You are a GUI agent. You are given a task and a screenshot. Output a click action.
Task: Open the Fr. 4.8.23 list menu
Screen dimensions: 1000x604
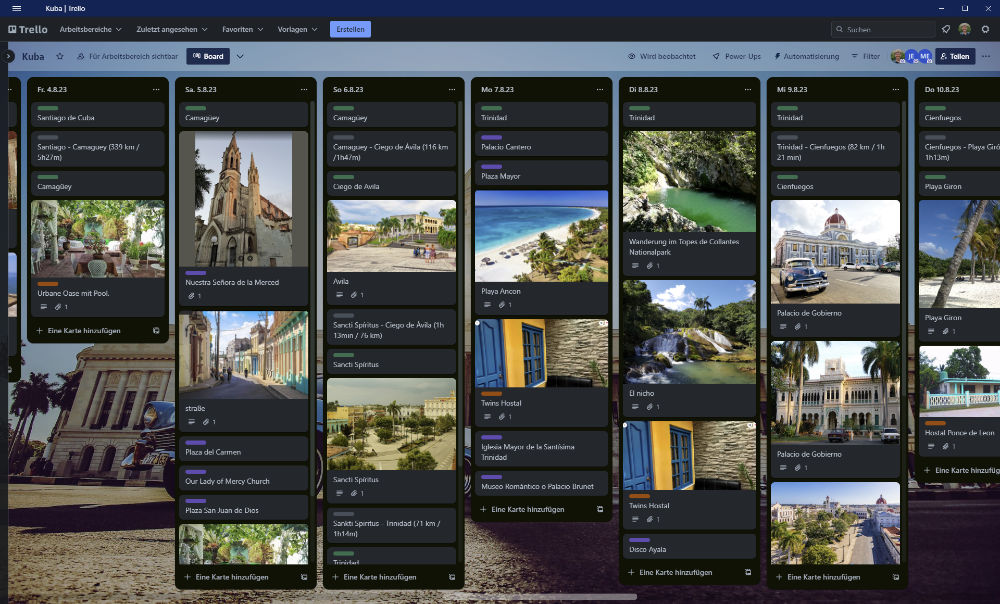click(156, 89)
